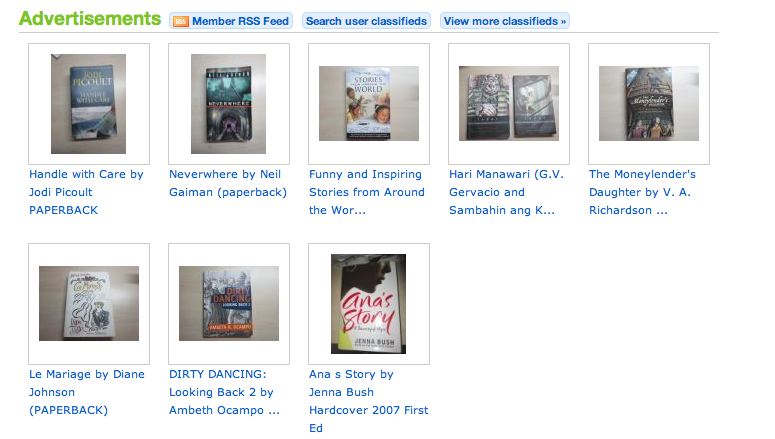Follow DIRTY DANCING: Looking Back 2 link
Screen dimensions: 775x439
(x=224, y=392)
